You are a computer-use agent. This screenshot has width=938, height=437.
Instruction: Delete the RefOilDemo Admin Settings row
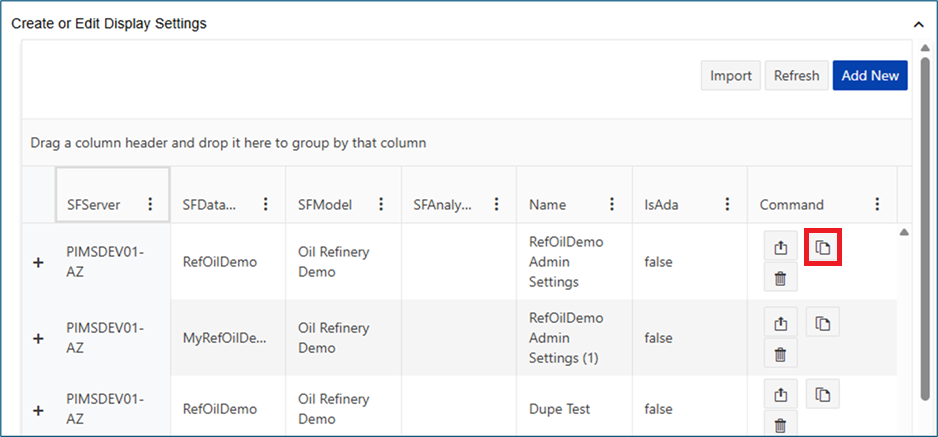pyautogui.click(x=780, y=278)
